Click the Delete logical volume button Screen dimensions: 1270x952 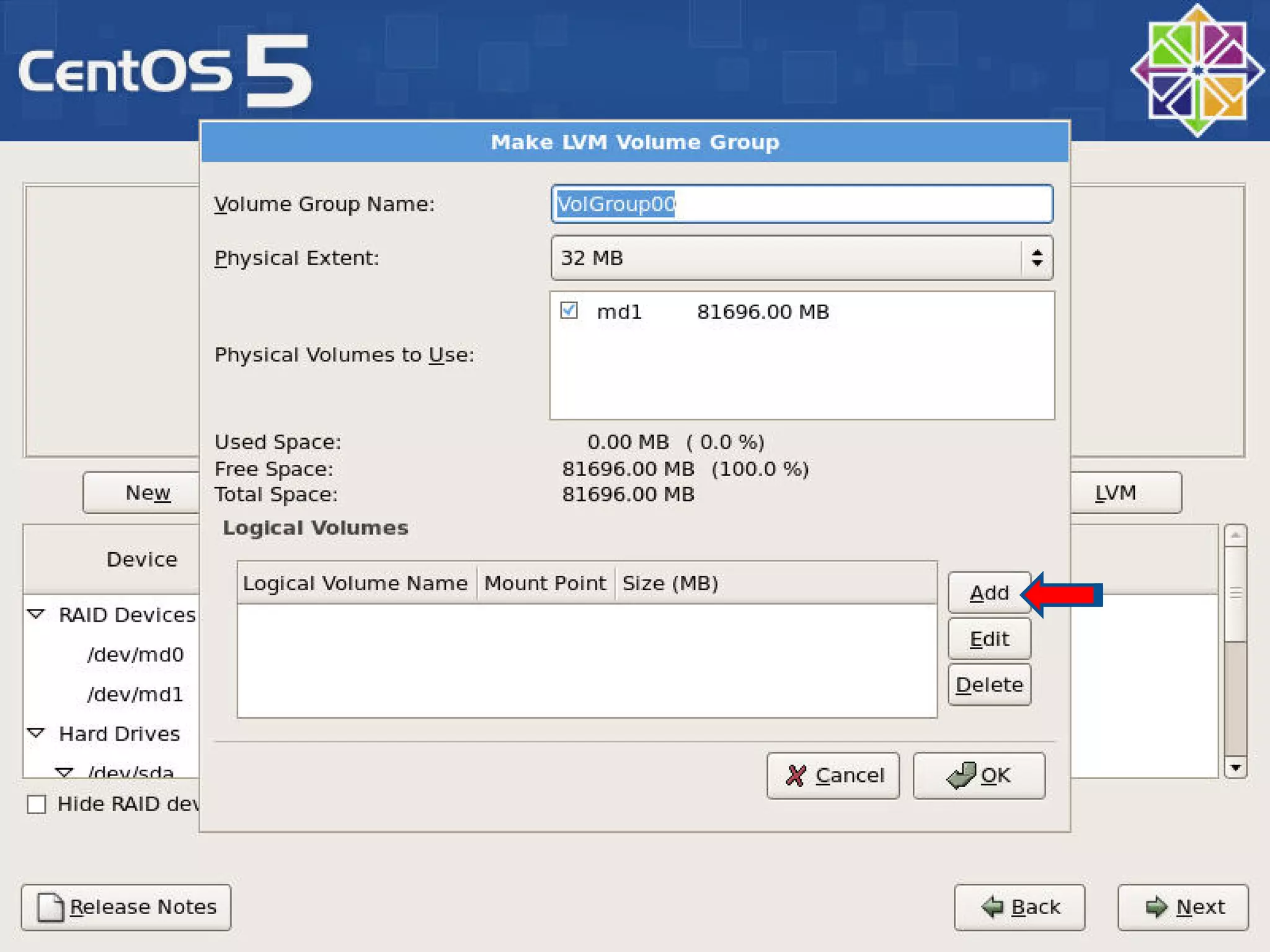988,685
